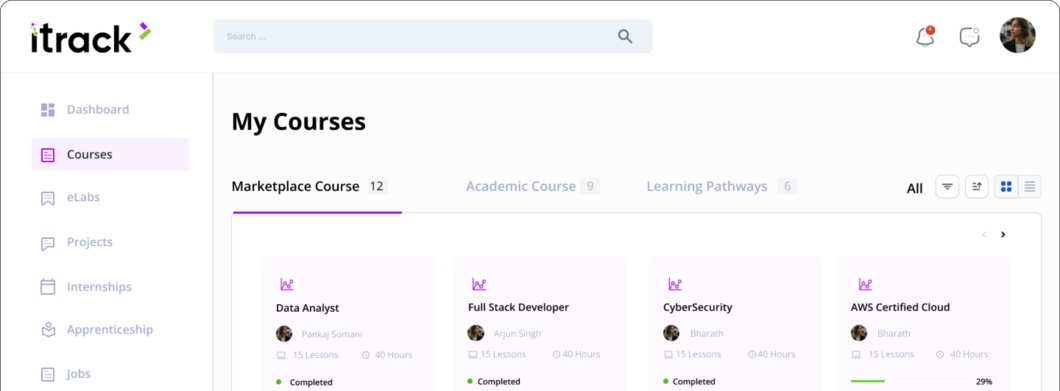The width and height of the screenshot is (1060, 391).
Task: Click the Courses sidebar icon
Action: pyautogui.click(x=47, y=155)
